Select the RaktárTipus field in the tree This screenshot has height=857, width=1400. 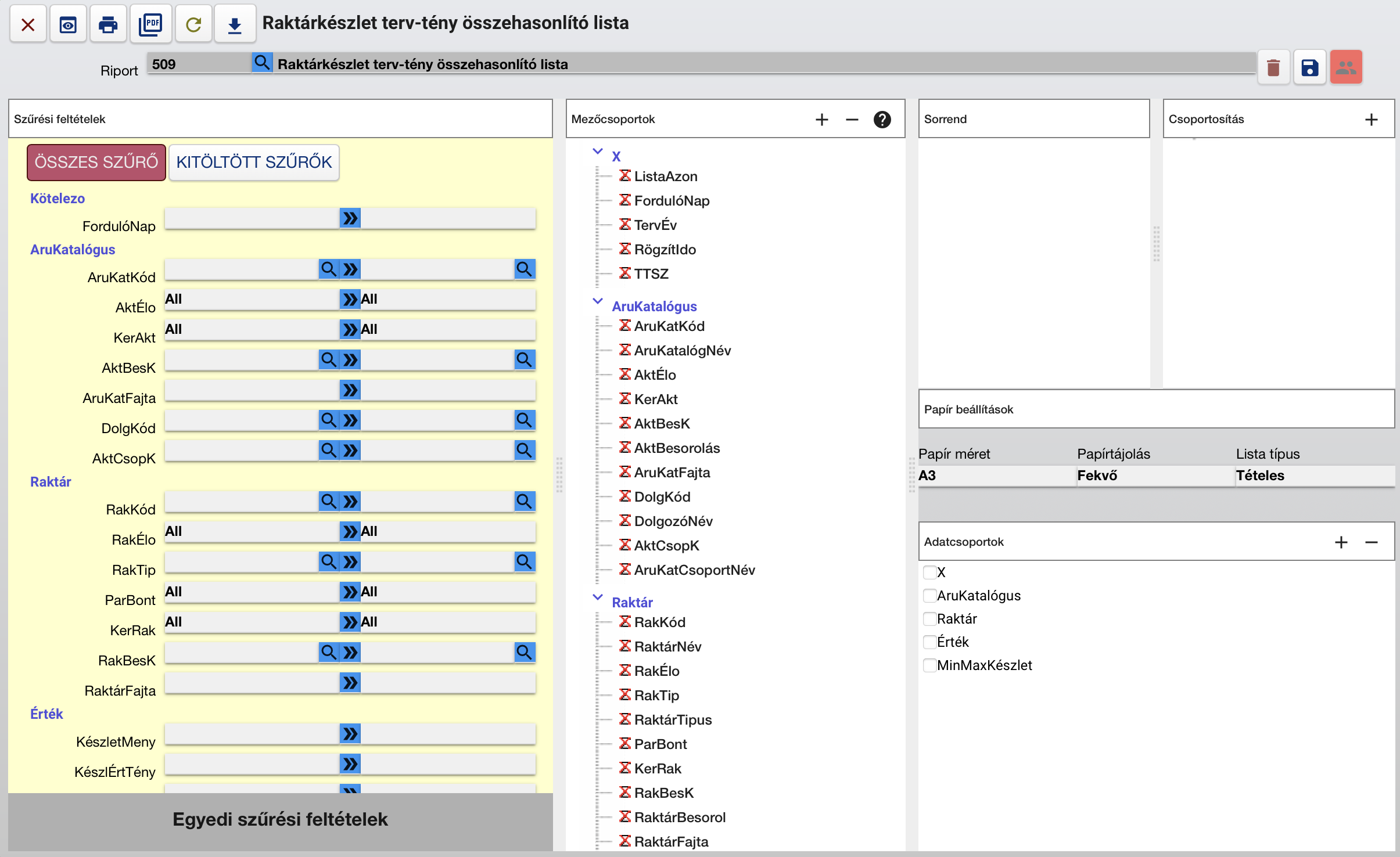pyautogui.click(x=673, y=720)
